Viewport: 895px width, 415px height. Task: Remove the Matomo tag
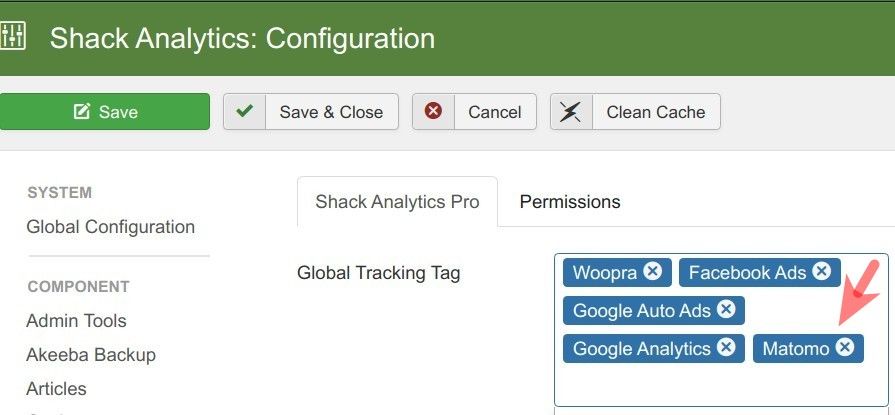click(845, 346)
